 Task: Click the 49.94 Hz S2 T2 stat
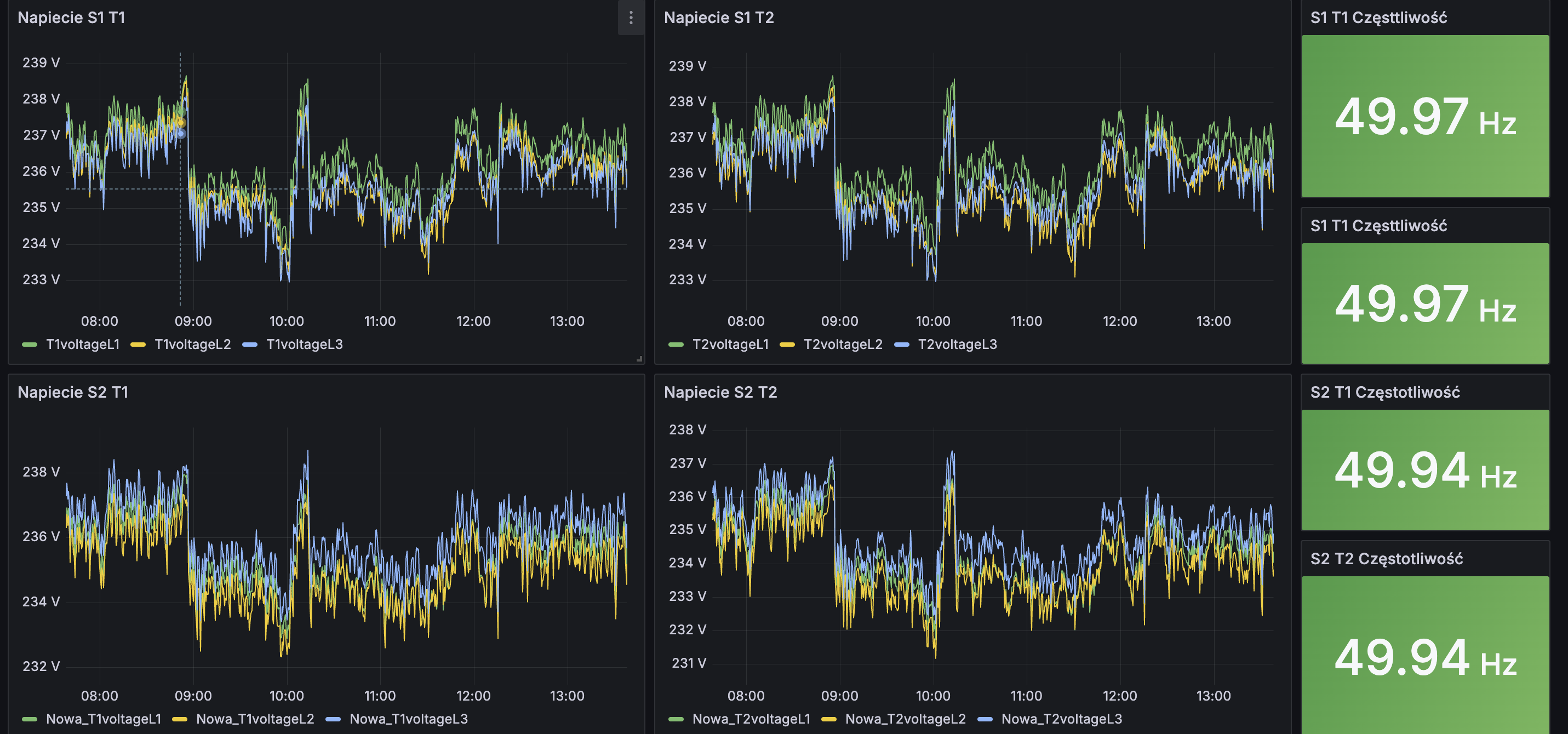(x=1424, y=658)
